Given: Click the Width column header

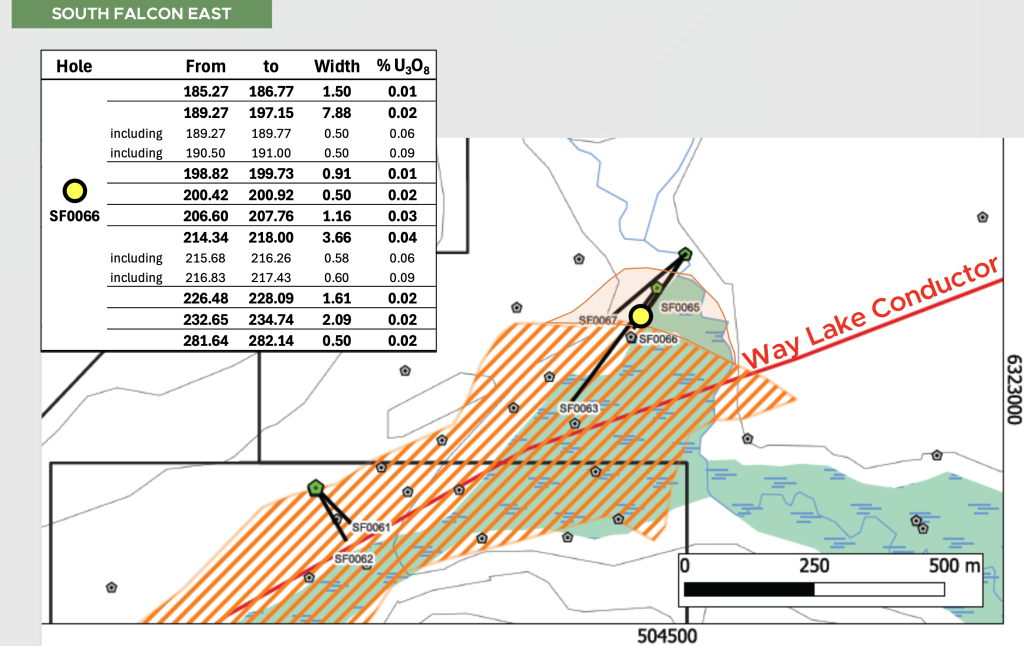Looking at the screenshot, I should point(337,66).
